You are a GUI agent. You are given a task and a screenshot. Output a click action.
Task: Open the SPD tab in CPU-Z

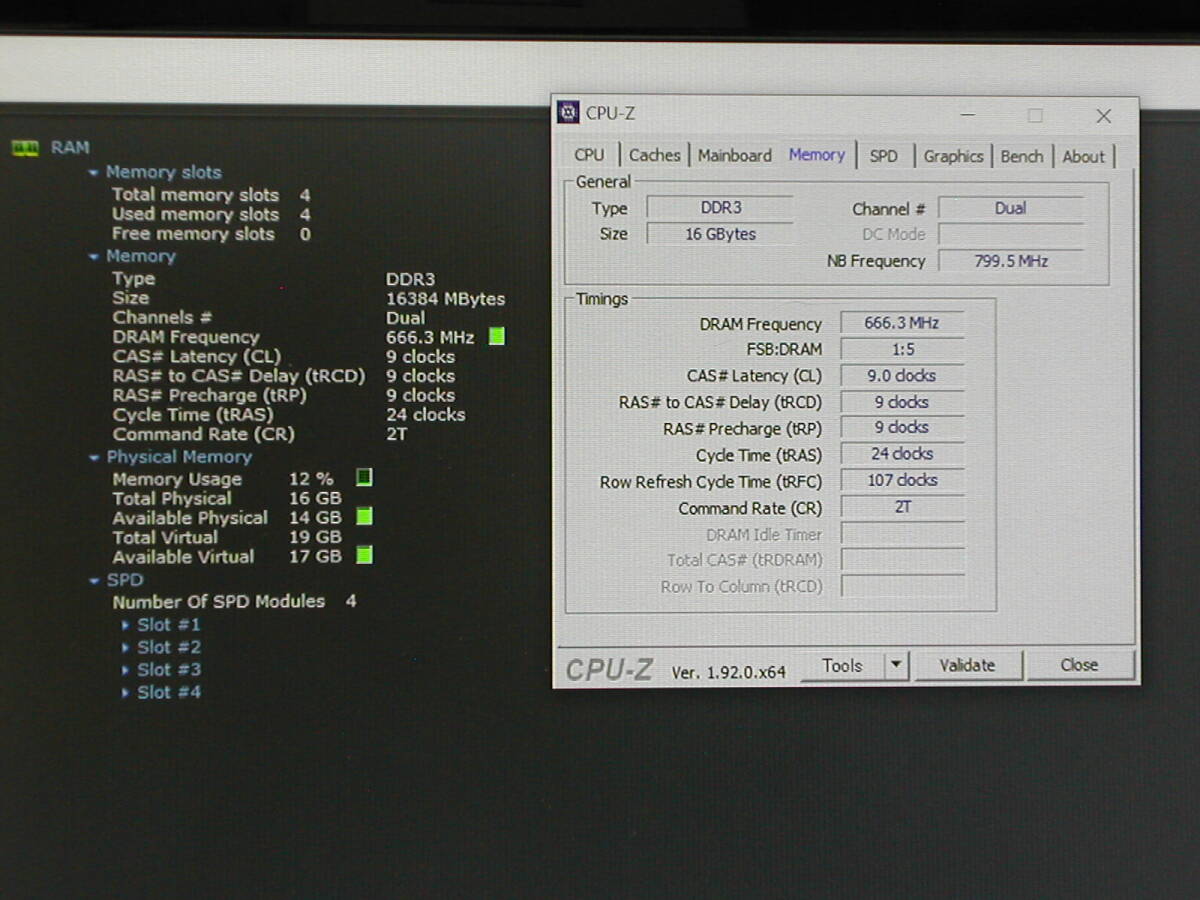[884, 156]
